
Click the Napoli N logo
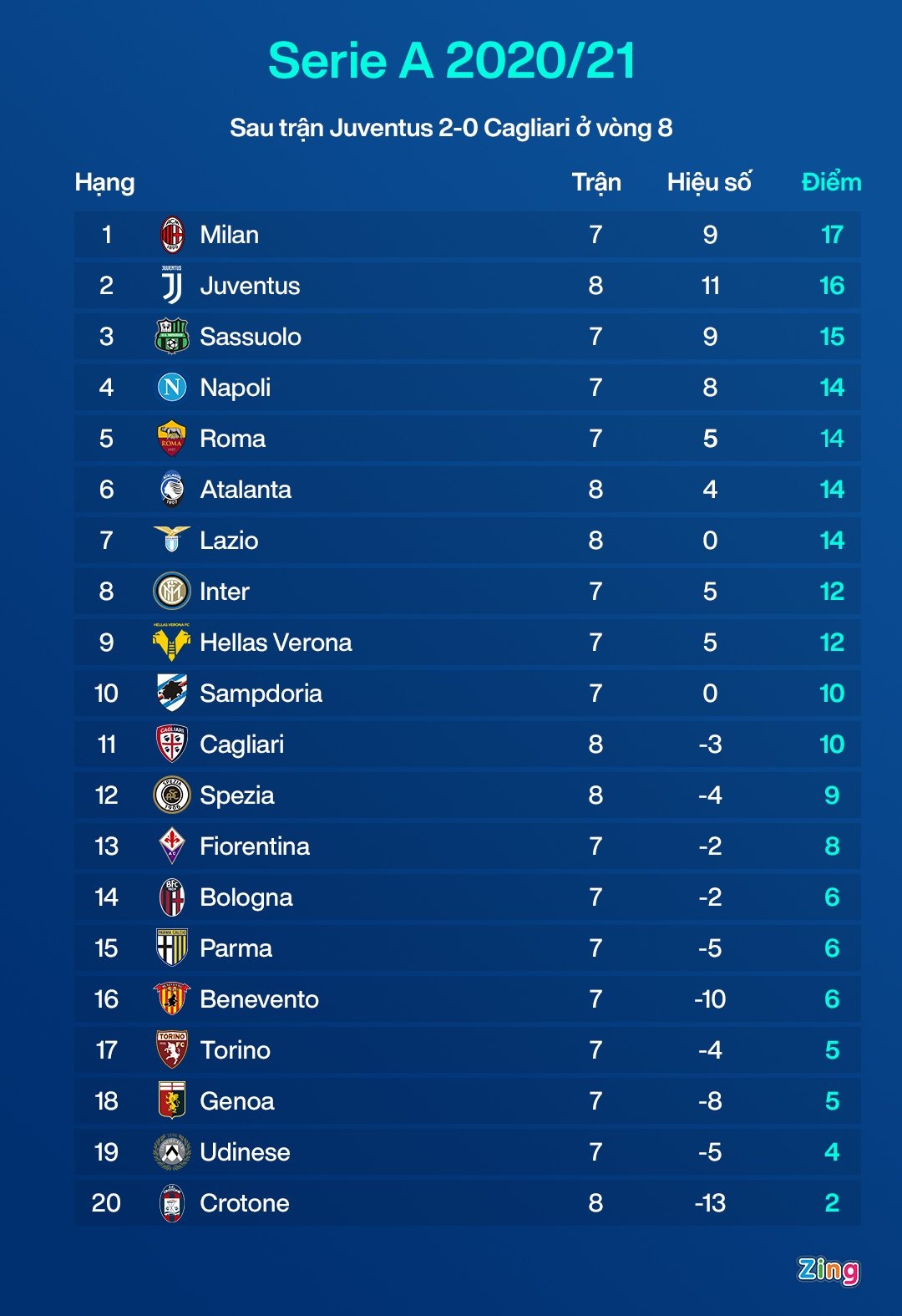coord(172,388)
